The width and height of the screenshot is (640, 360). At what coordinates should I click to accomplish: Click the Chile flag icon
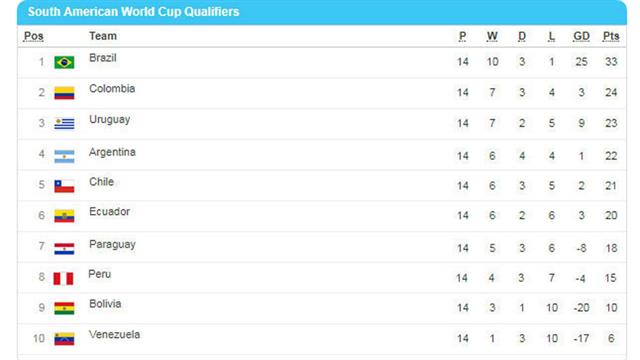64,186
